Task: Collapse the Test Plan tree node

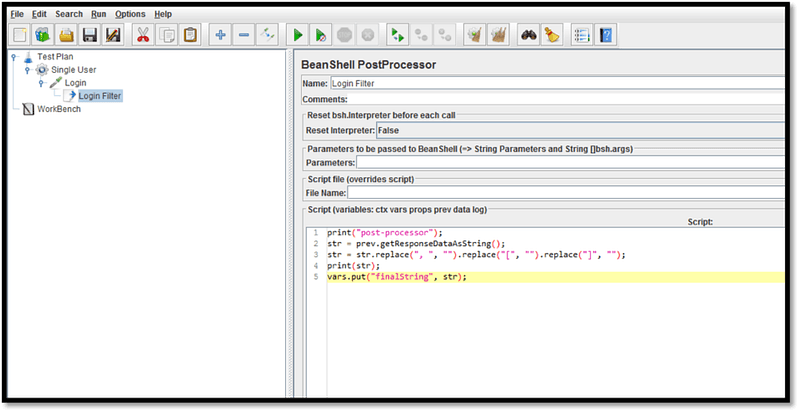Action: pyautogui.click(x=13, y=57)
